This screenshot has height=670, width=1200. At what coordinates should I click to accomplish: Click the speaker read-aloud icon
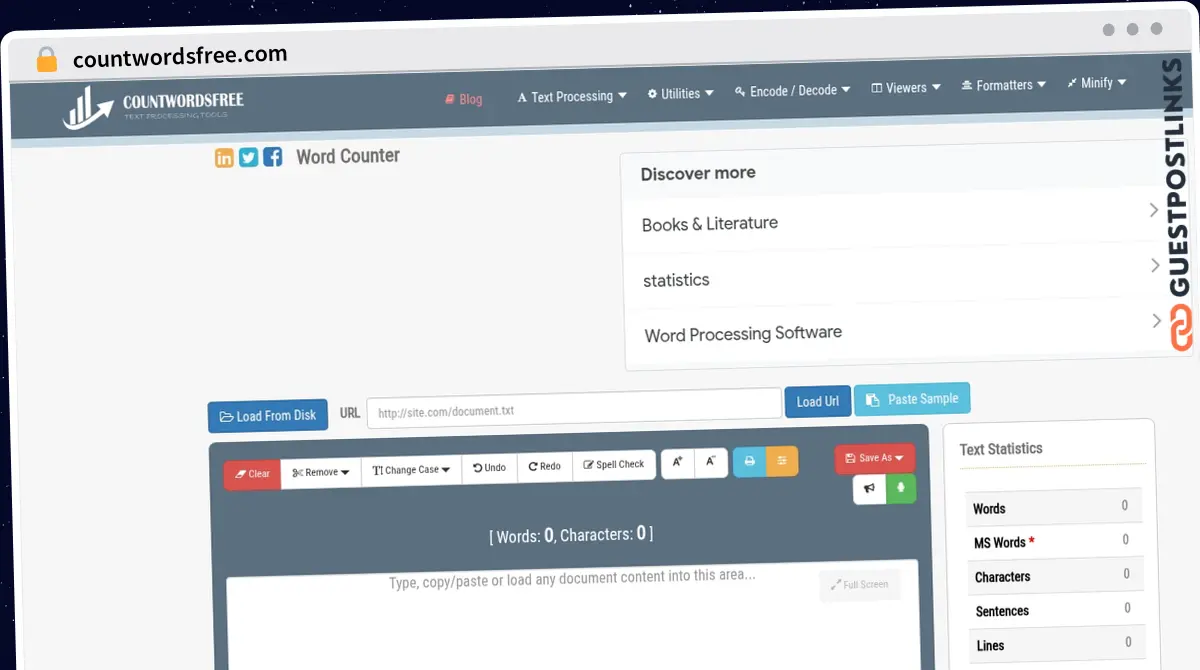pos(868,489)
